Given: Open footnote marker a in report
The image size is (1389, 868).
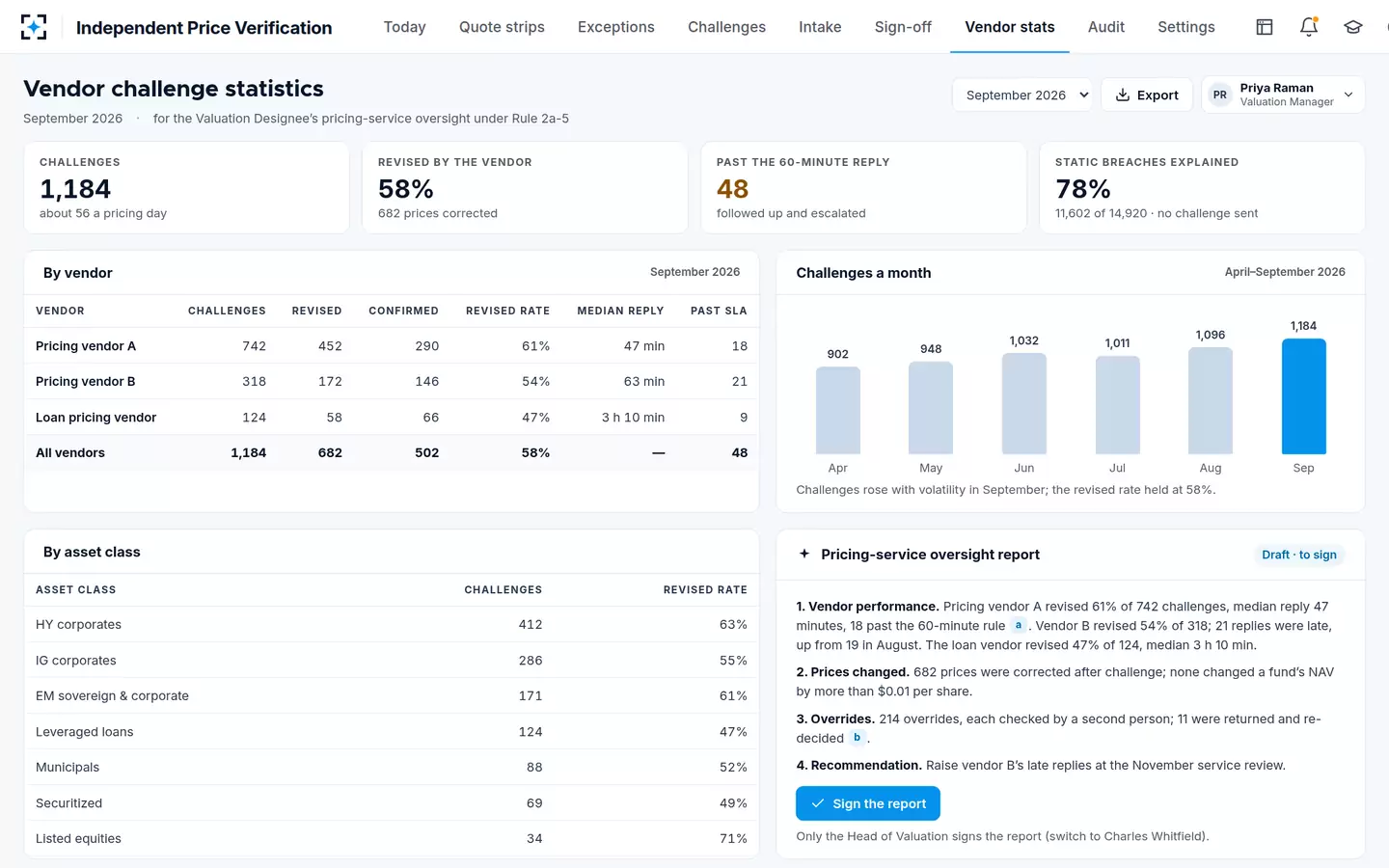Looking at the screenshot, I should [1018, 625].
